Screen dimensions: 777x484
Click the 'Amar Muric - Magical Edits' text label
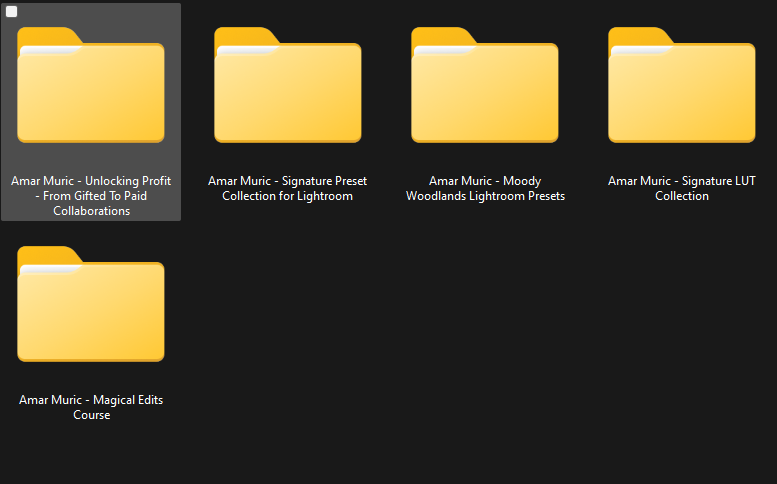[x=91, y=400]
